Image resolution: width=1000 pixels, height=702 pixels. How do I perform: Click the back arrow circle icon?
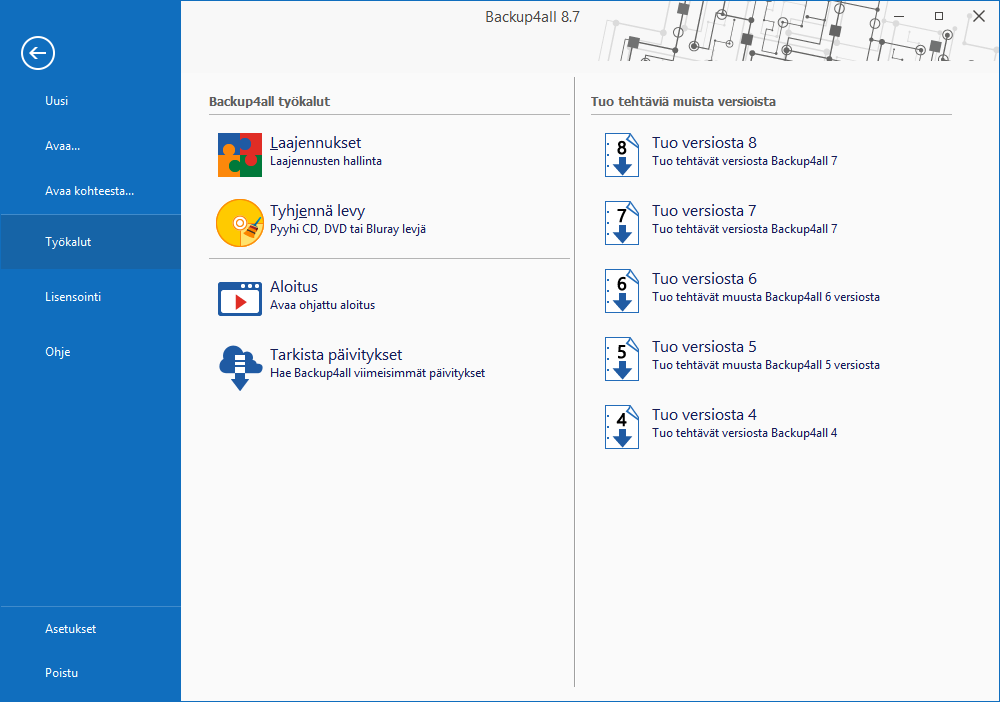pyautogui.click(x=38, y=53)
